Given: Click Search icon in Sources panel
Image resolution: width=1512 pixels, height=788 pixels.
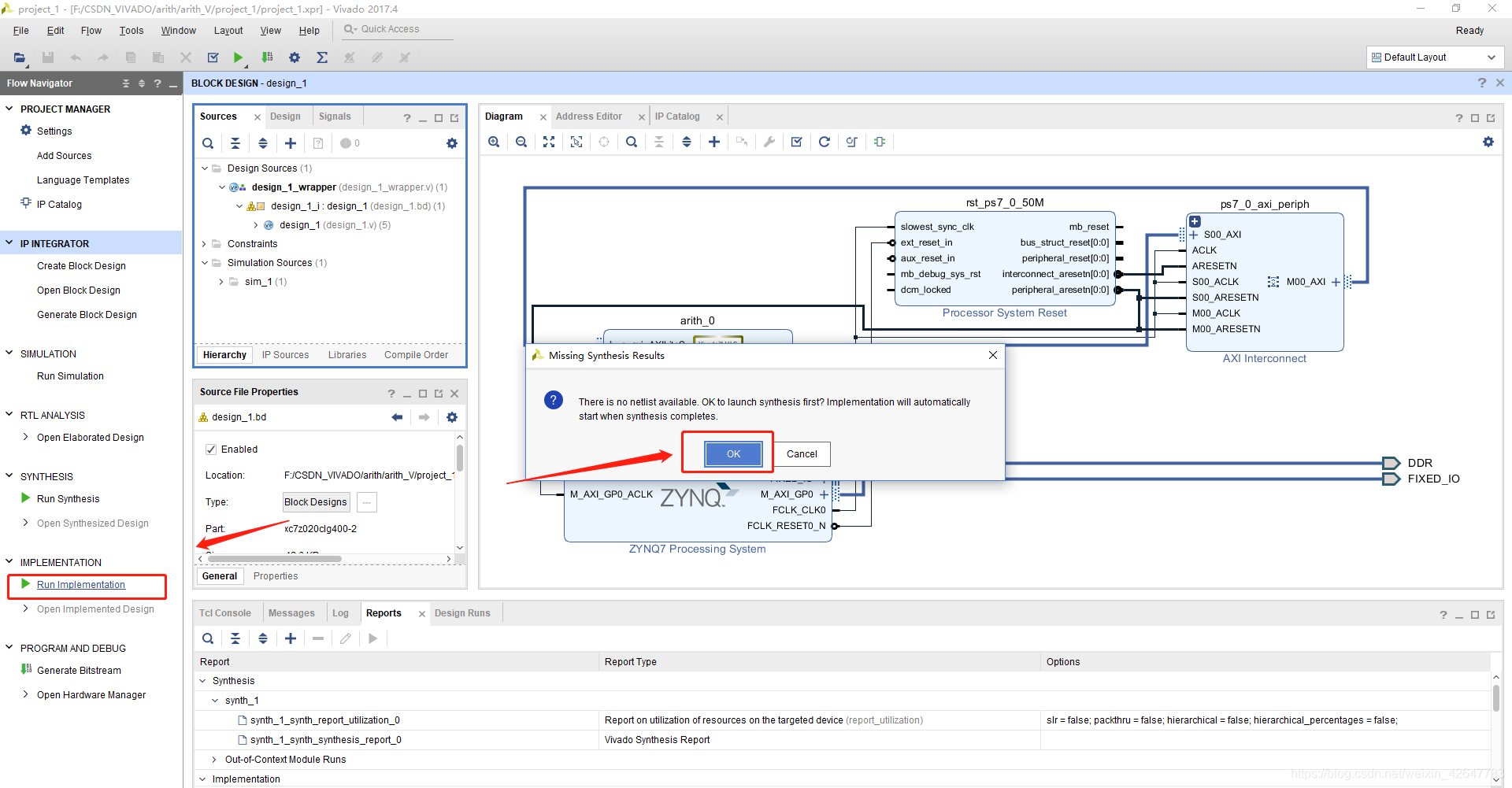Looking at the screenshot, I should 208,143.
